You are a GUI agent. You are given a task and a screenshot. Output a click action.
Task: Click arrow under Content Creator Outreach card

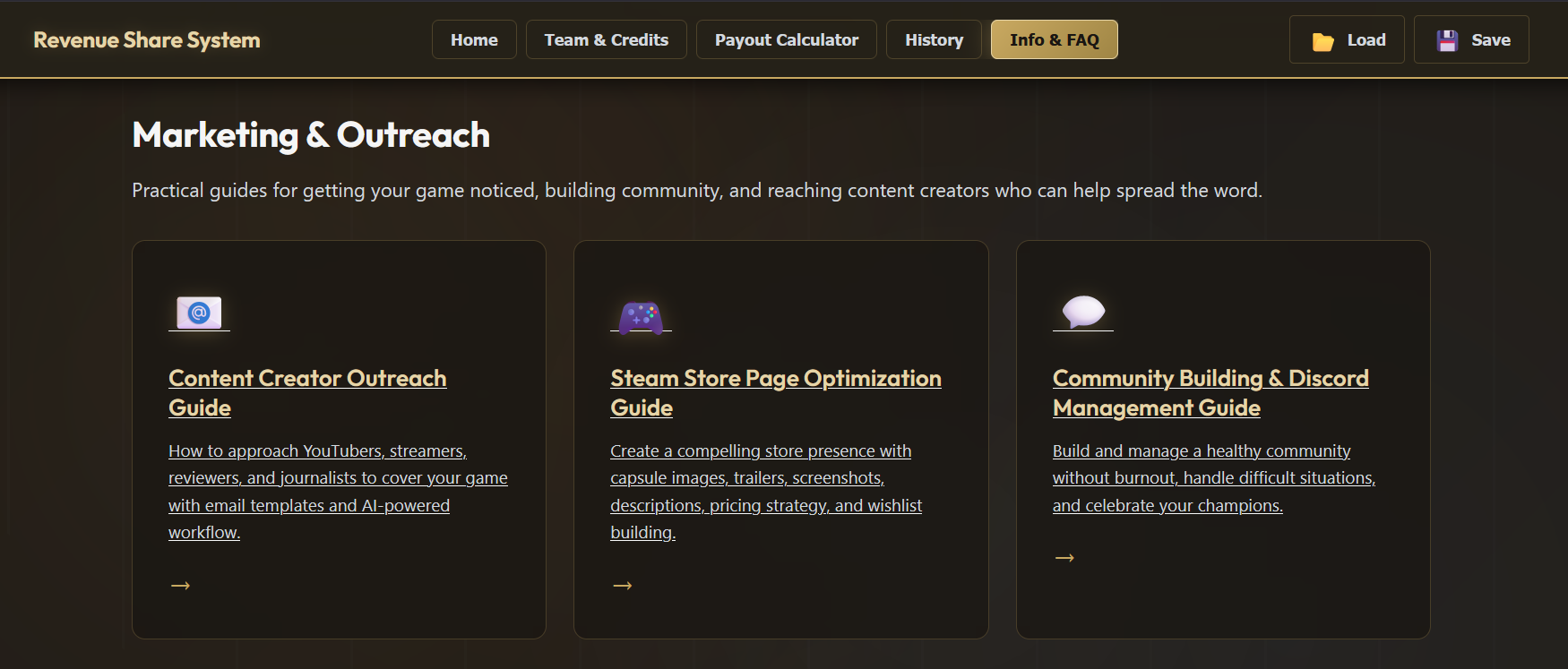click(180, 586)
